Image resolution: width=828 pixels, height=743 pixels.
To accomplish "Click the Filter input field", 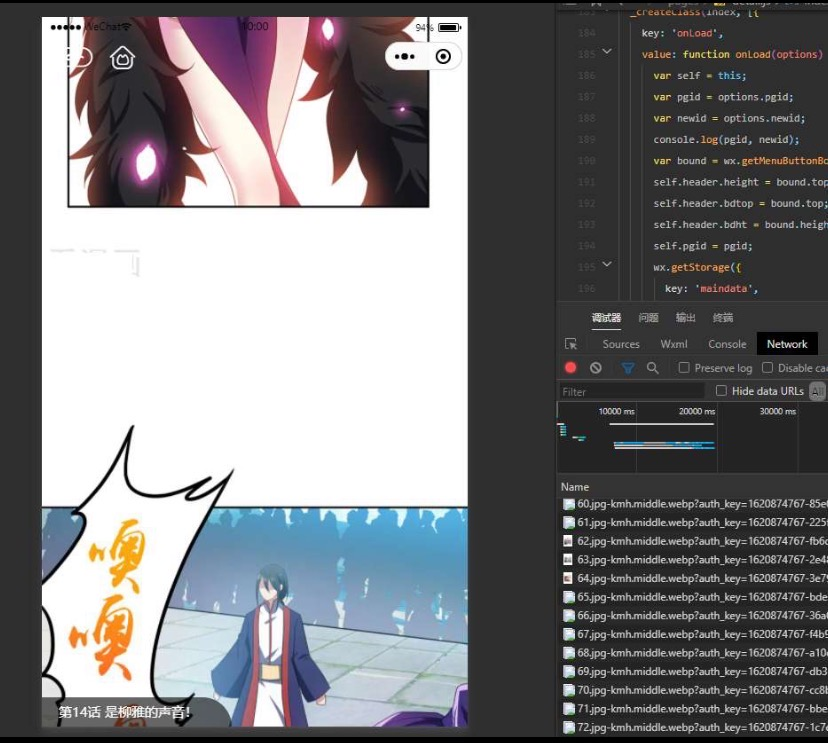I will (632, 392).
